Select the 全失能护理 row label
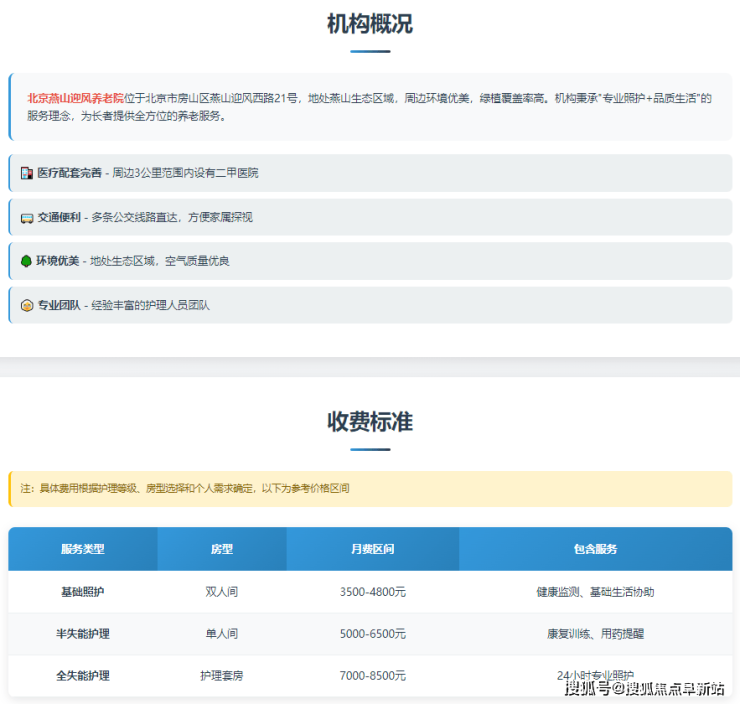Viewport: 740px width, 704px height. click(82, 676)
